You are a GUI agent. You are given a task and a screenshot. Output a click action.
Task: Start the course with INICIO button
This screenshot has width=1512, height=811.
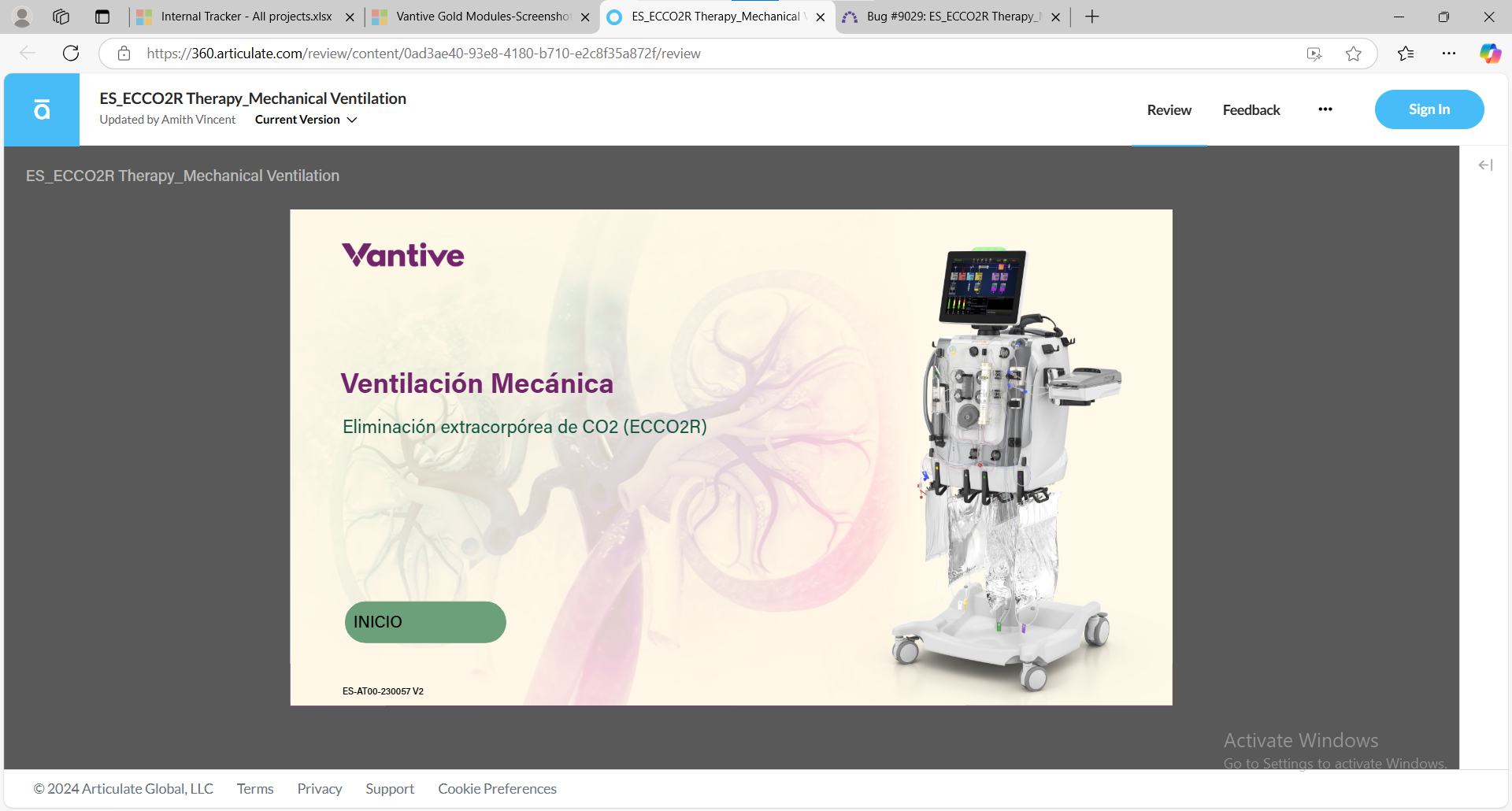(425, 622)
